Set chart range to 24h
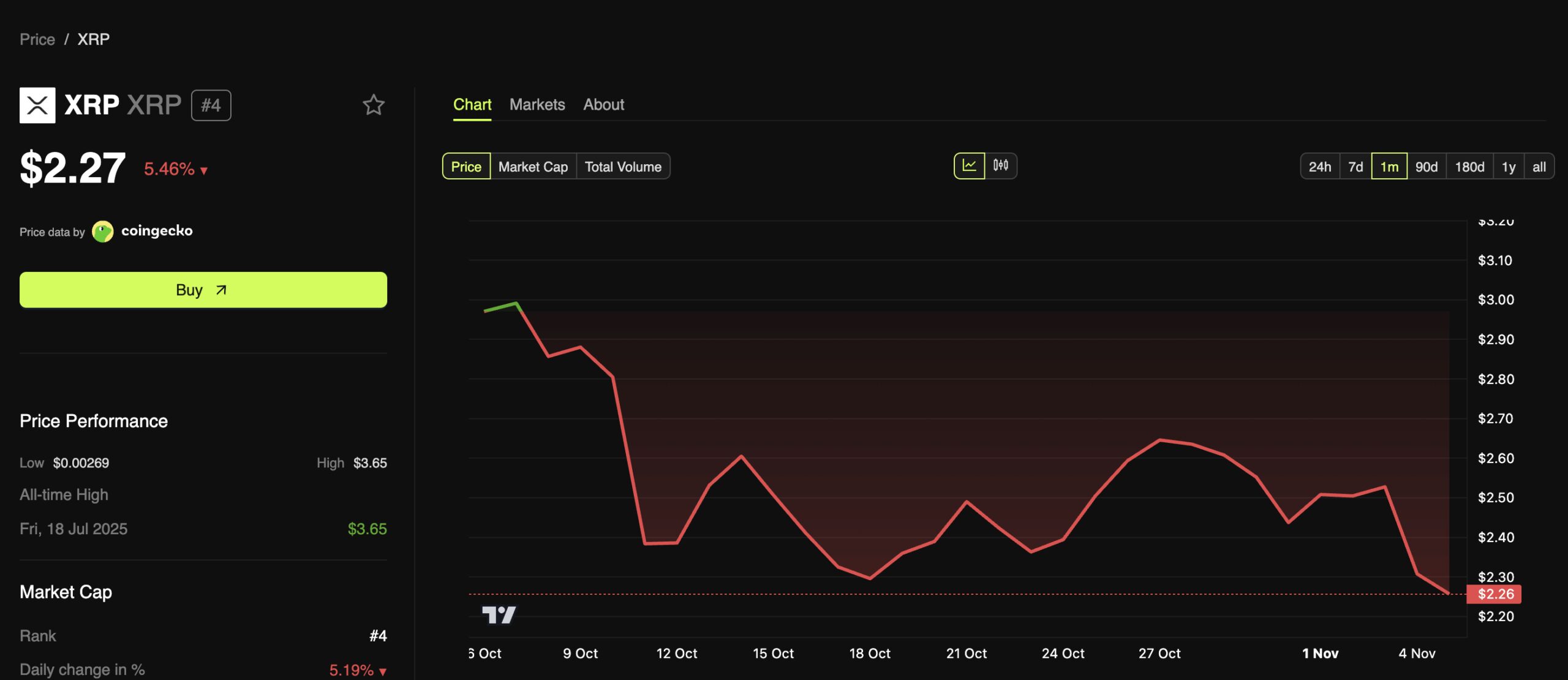 1319,167
